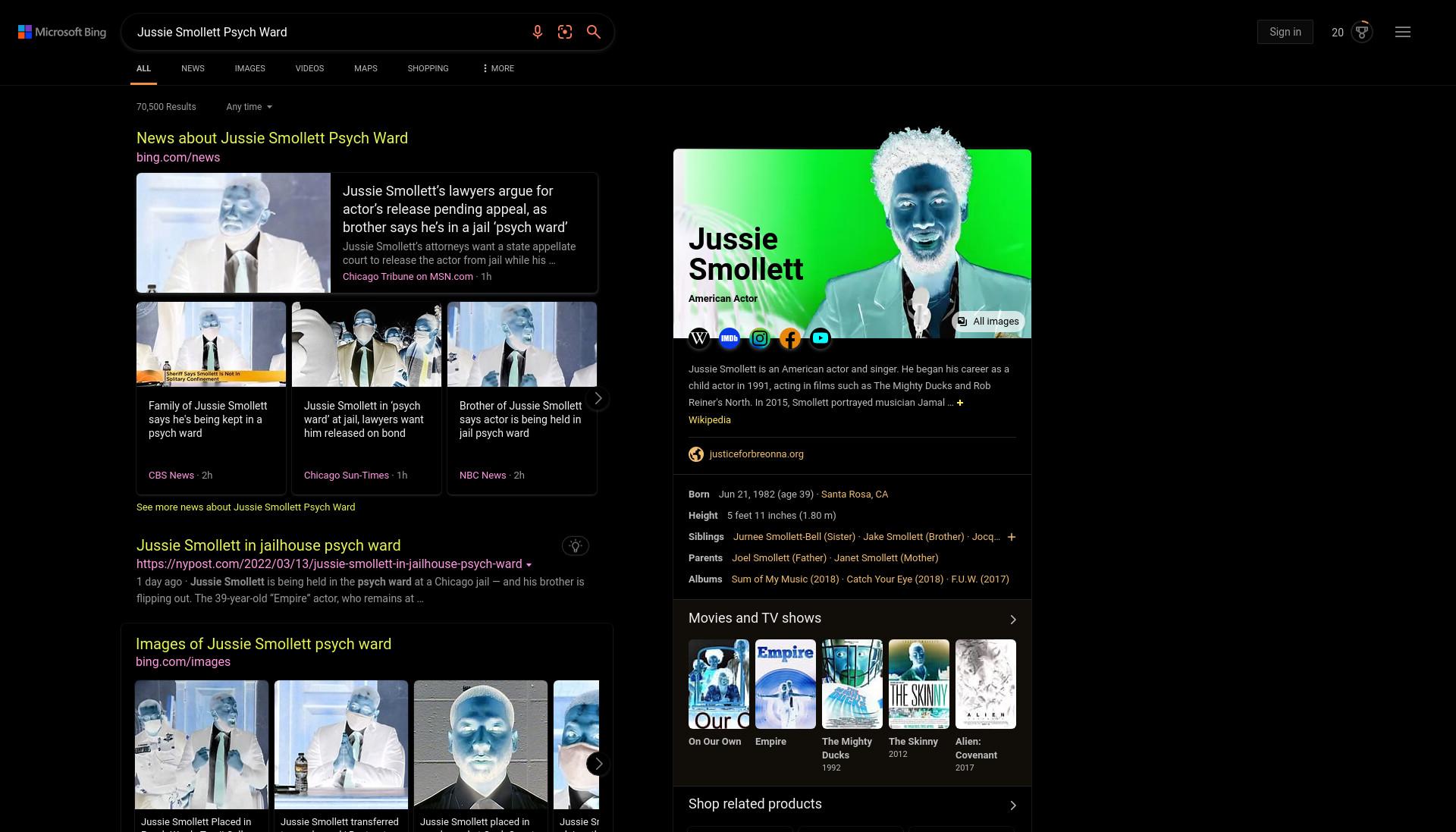
Task: Click in the search input field
Action: [326, 32]
